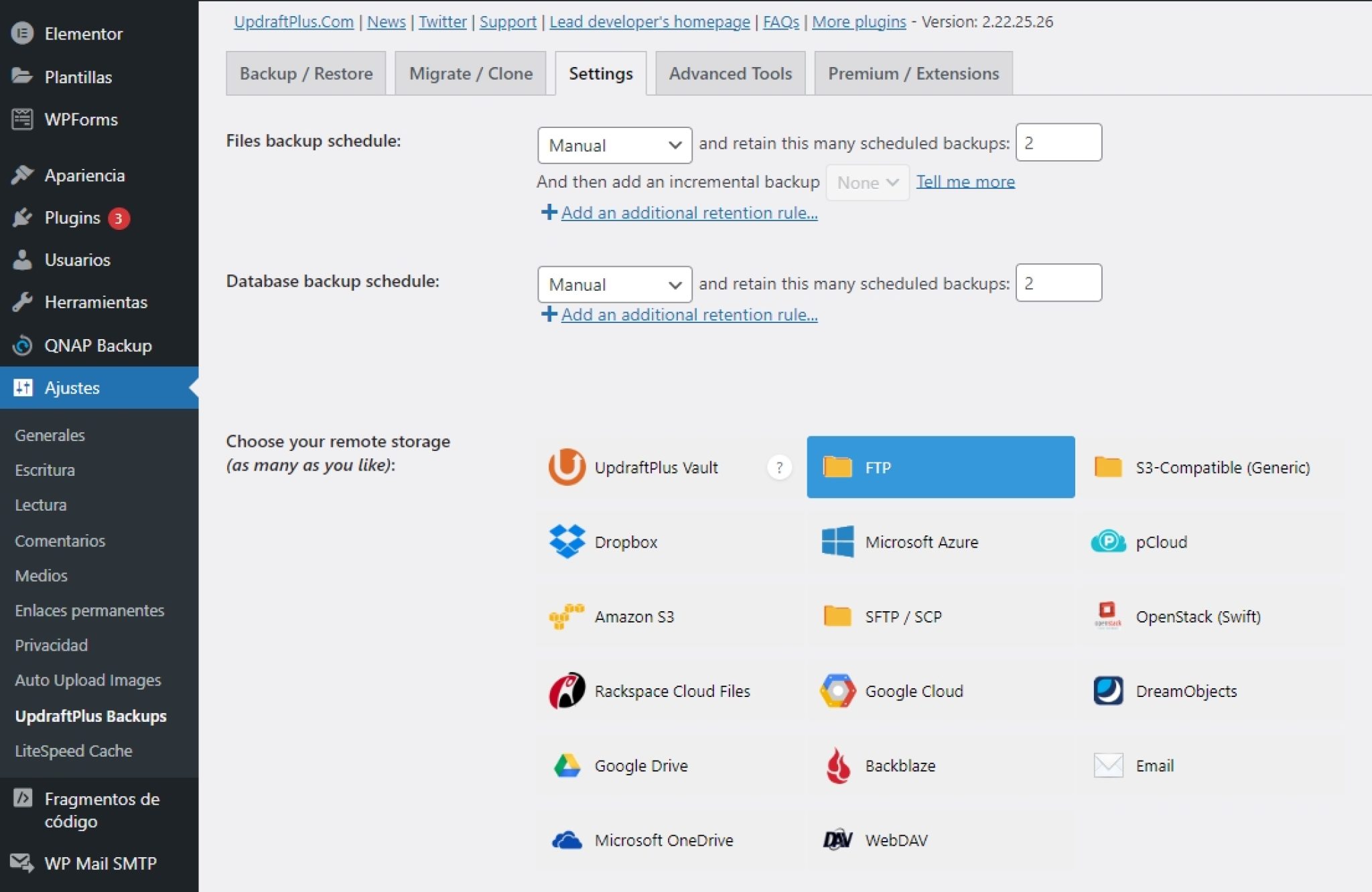The width and height of the screenshot is (1372, 892).
Task: Edit the scheduled backups retention count field
Action: (x=1058, y=142)
